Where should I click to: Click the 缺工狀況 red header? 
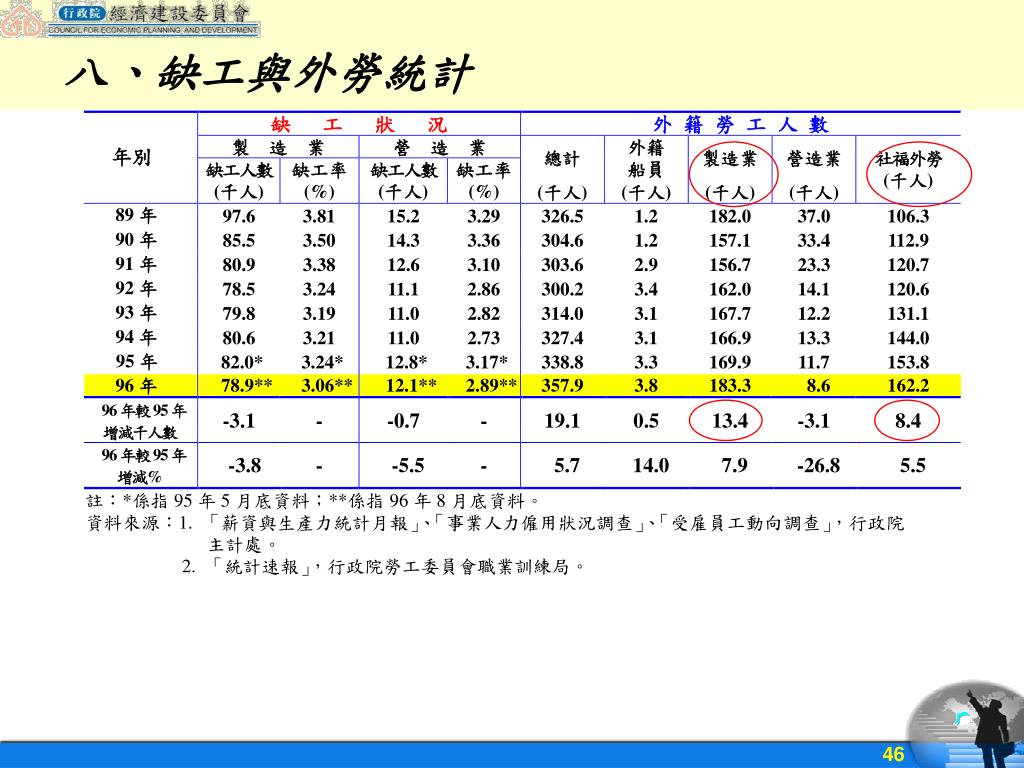pos(359,124)
